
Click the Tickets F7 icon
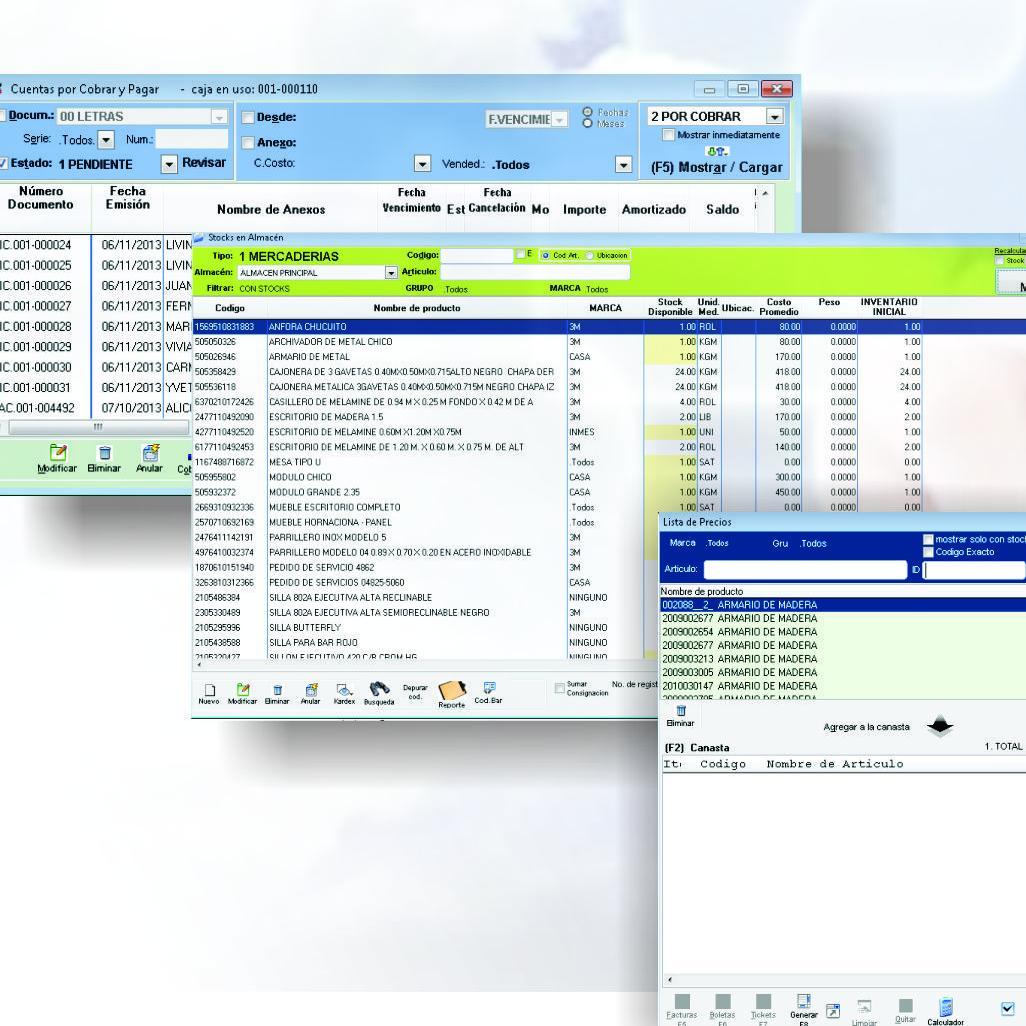click(x=763, y=1001)
